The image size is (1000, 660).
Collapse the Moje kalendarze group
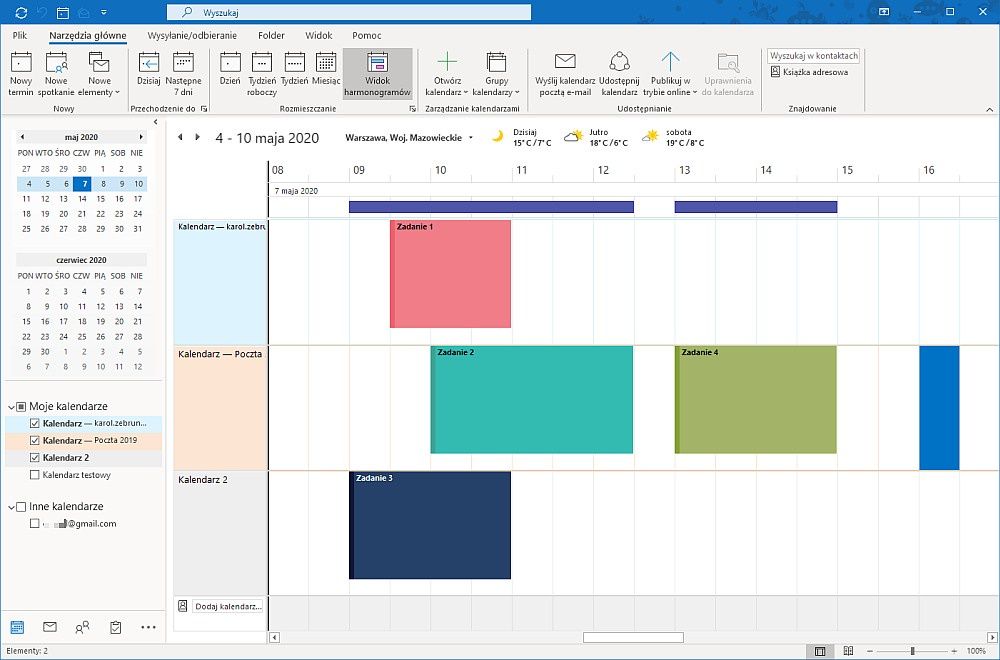coord(11,407)
